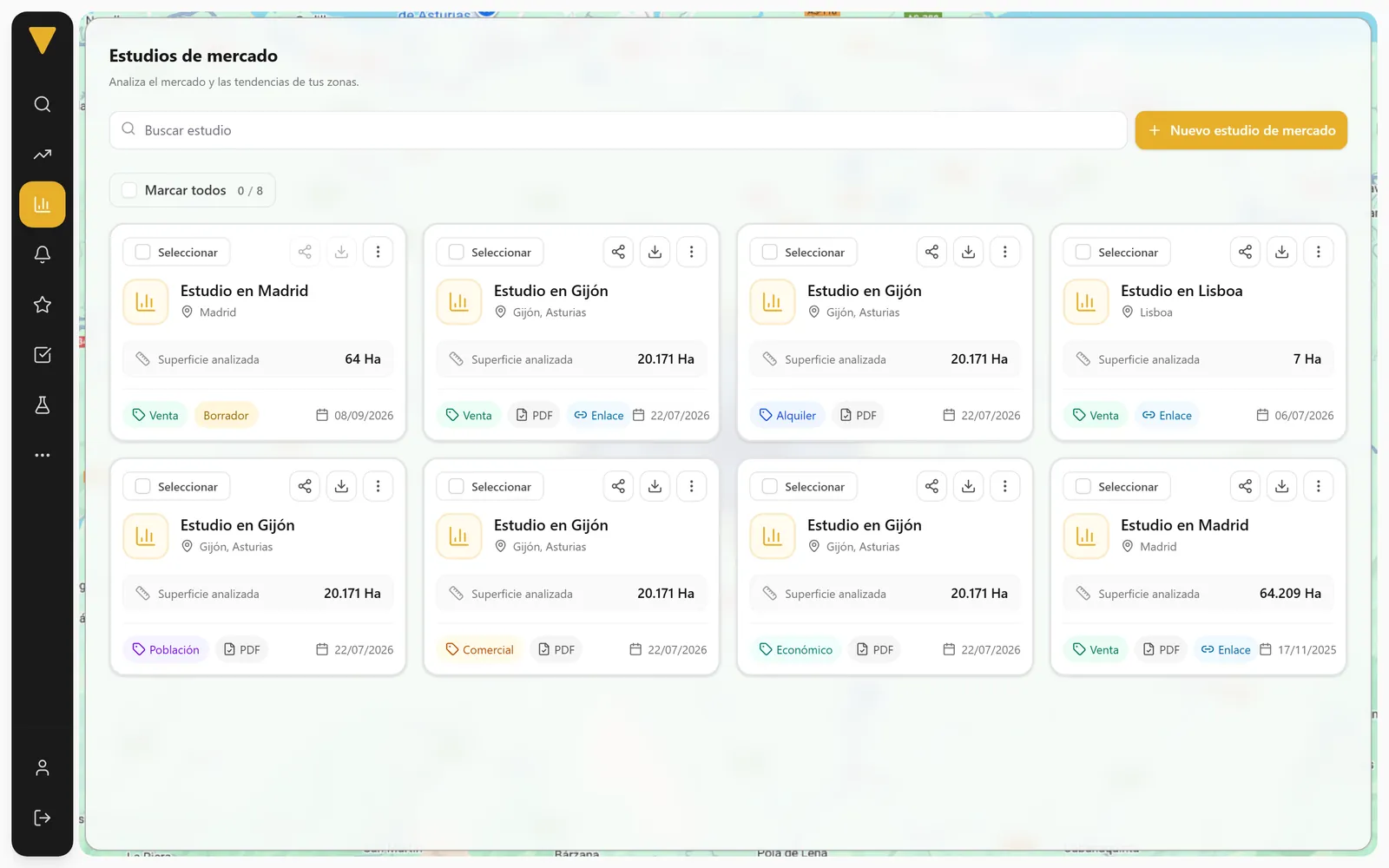
Task: Open three-dot menu on Gijón Económico card
Action: (x=1005, y=486)
